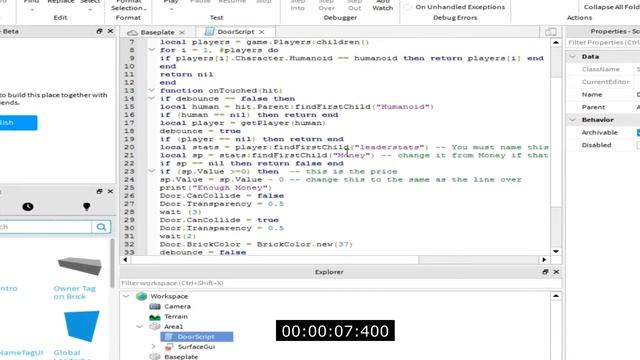Click the Owner Tag on Brick link
The width and height of the screenshot is (640, 360).
[x=74, y=292]
